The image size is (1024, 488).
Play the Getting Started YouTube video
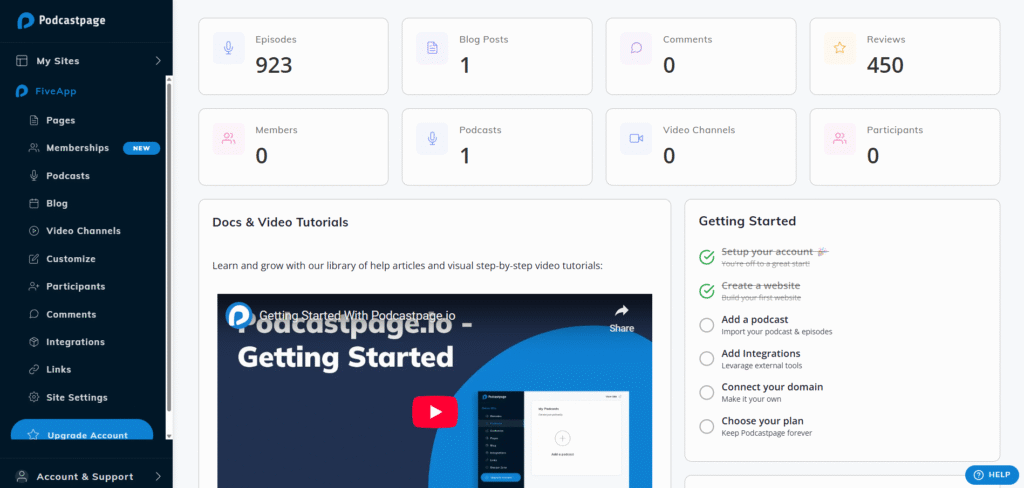[435, 412]
